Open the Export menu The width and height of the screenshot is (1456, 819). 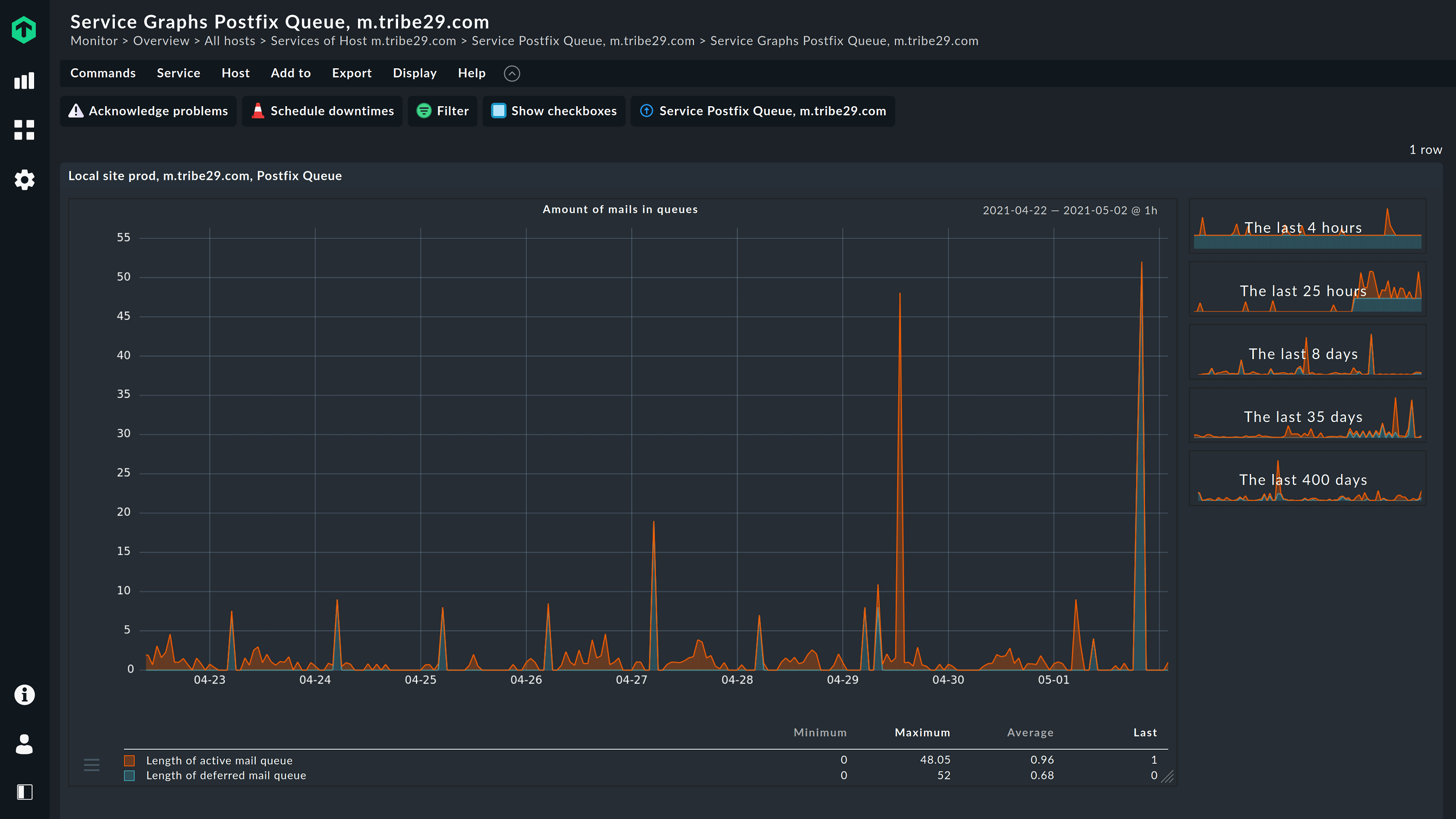(352, 73)
